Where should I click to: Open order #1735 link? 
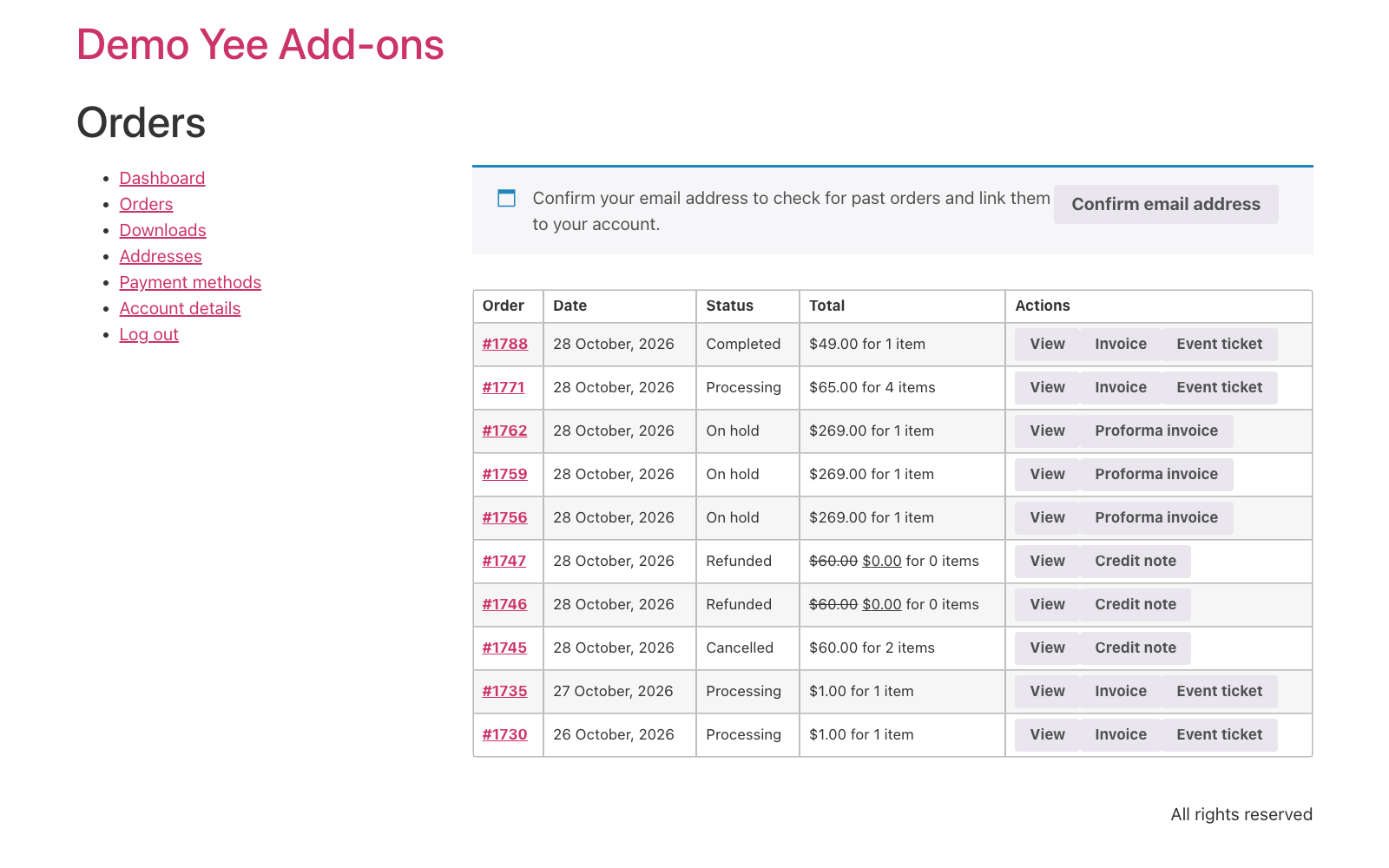(504, 691)
